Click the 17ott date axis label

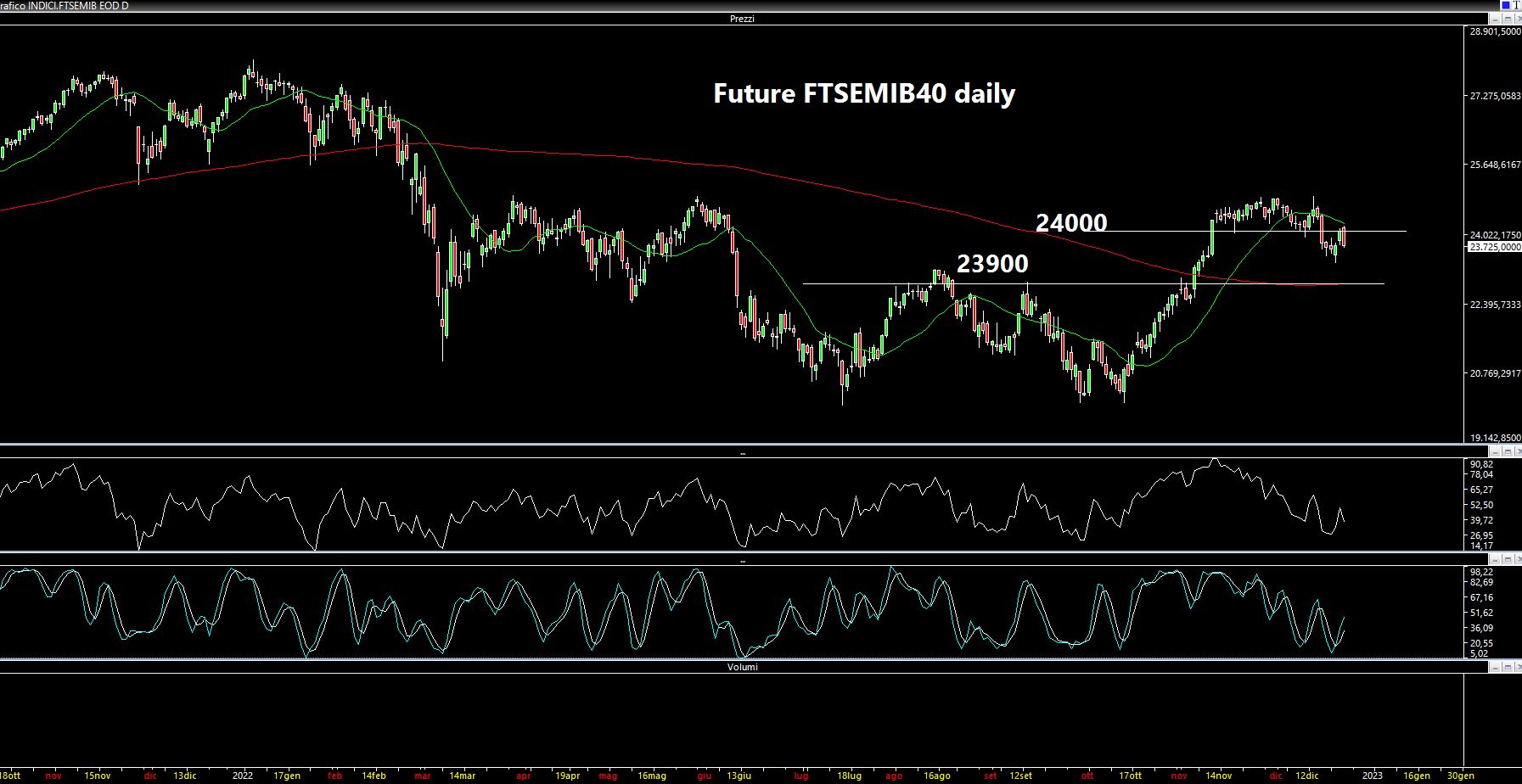(x=1130, y=776)
